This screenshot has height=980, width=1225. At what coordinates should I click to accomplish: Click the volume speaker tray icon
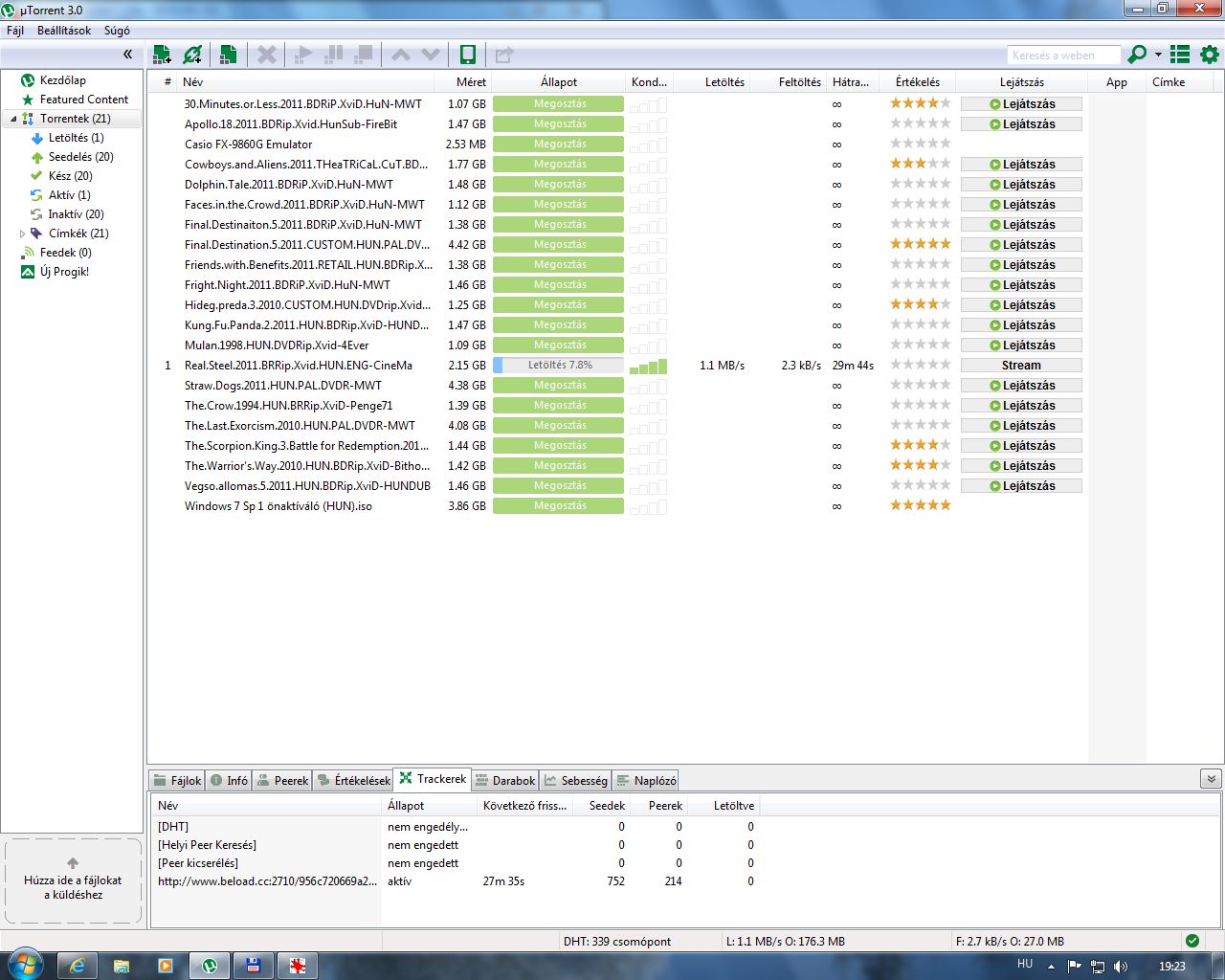1120,967
